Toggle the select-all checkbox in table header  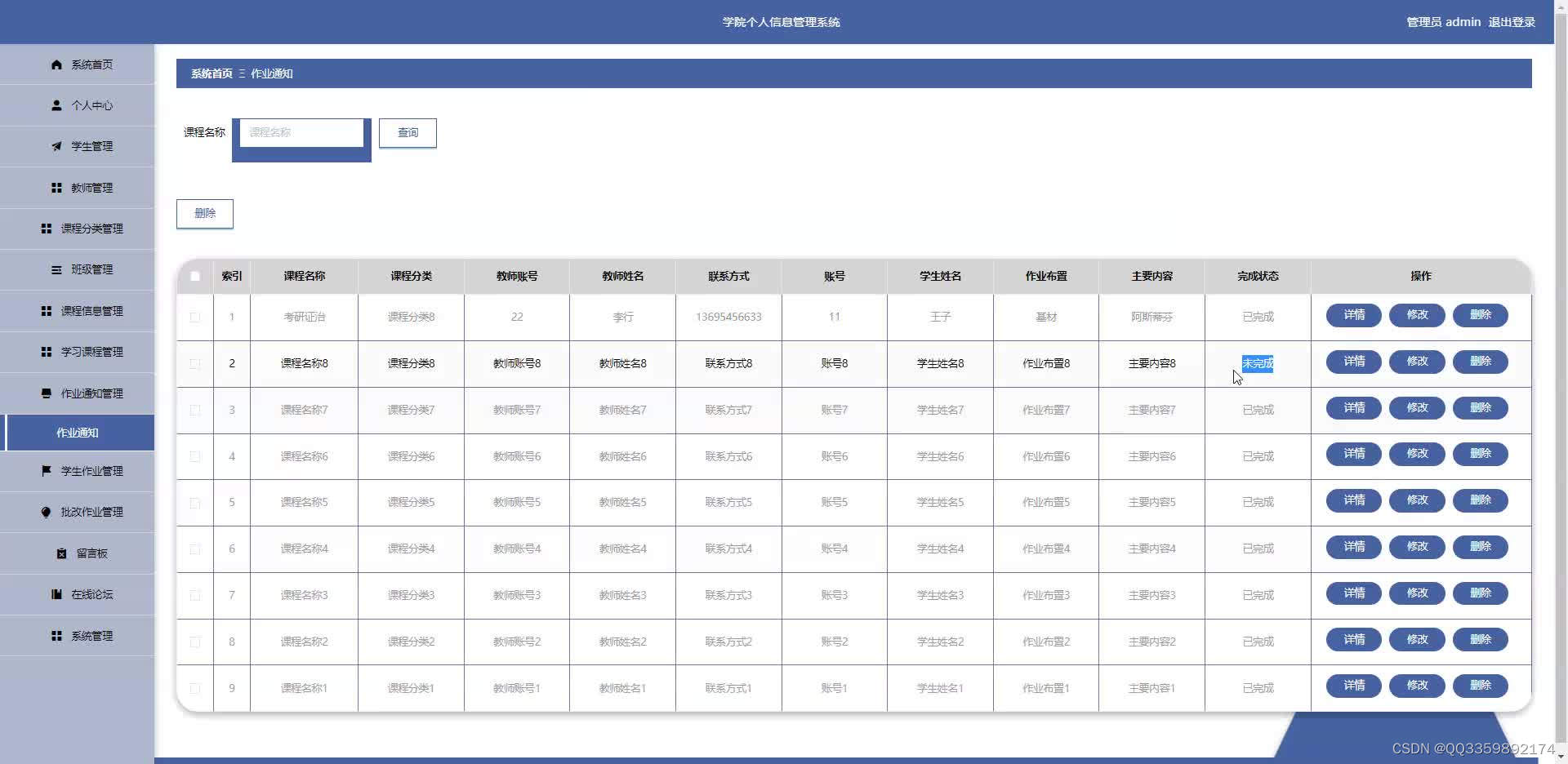[x=195, y=276]
